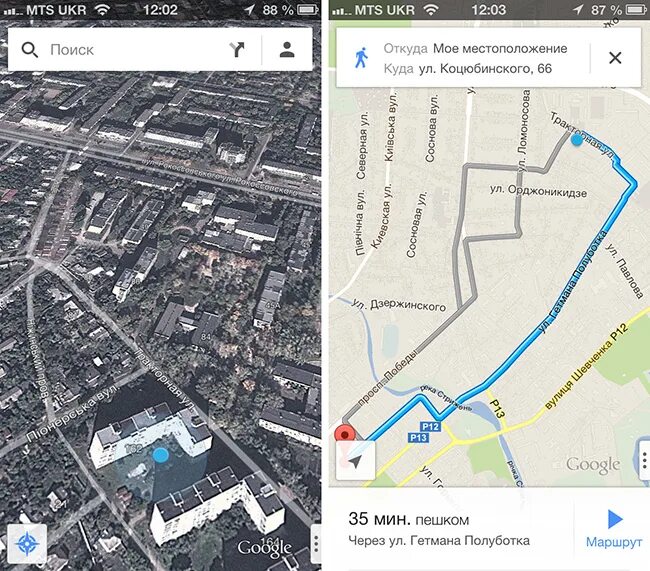650x571 pixels.
Task: Open directions using the route arrow icon
Action: click(x=237, y=50)
